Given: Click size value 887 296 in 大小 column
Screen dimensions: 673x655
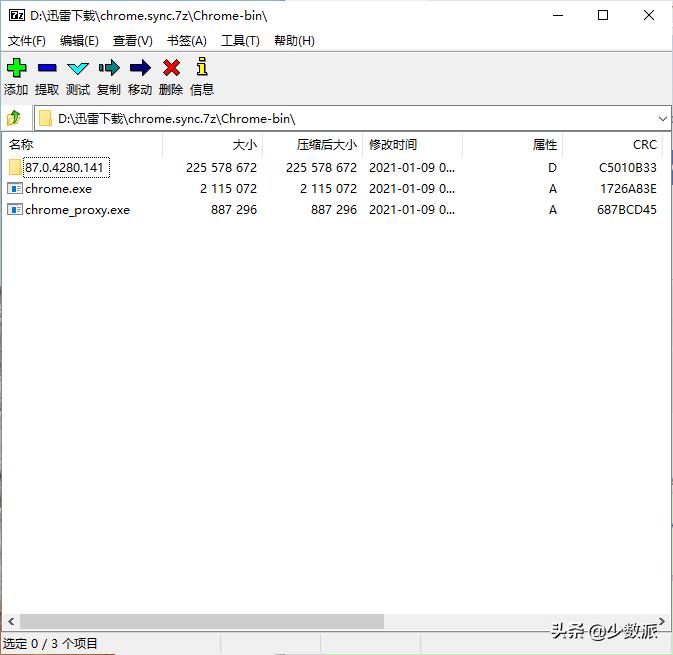Looking at the screenshot, I should 234,209.
